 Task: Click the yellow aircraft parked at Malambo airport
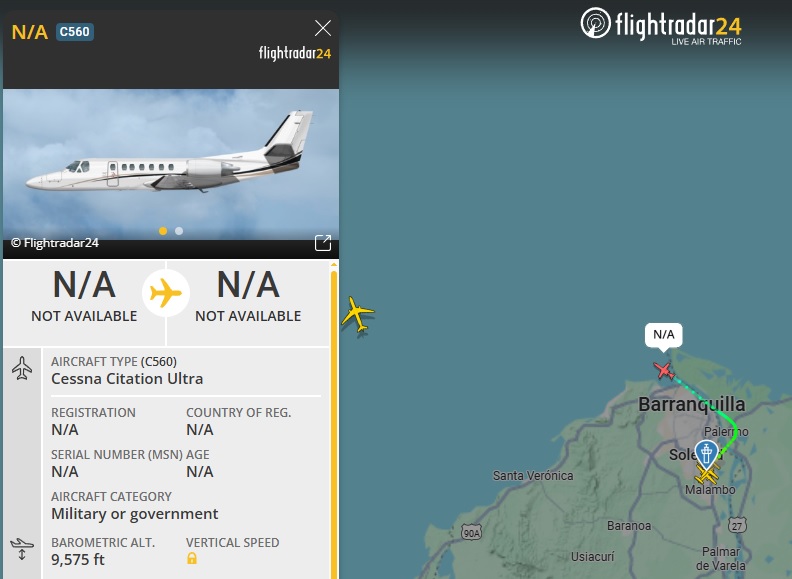pyautogui.click(x=707, y=475)
